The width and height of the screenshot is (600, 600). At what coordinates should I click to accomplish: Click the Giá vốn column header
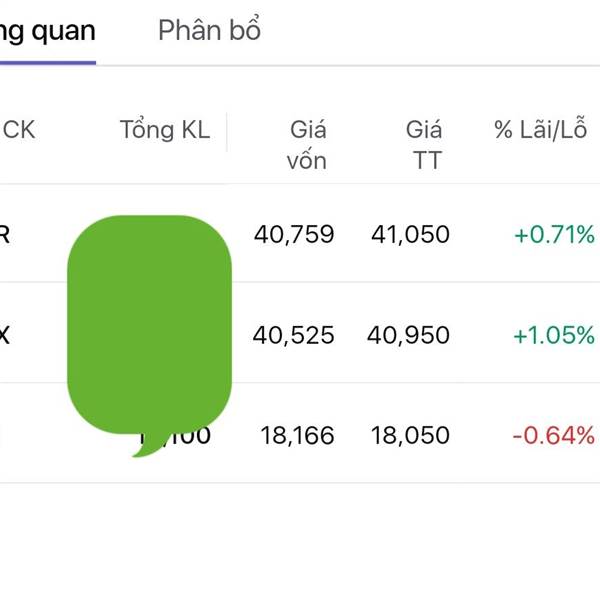(307, 145)
